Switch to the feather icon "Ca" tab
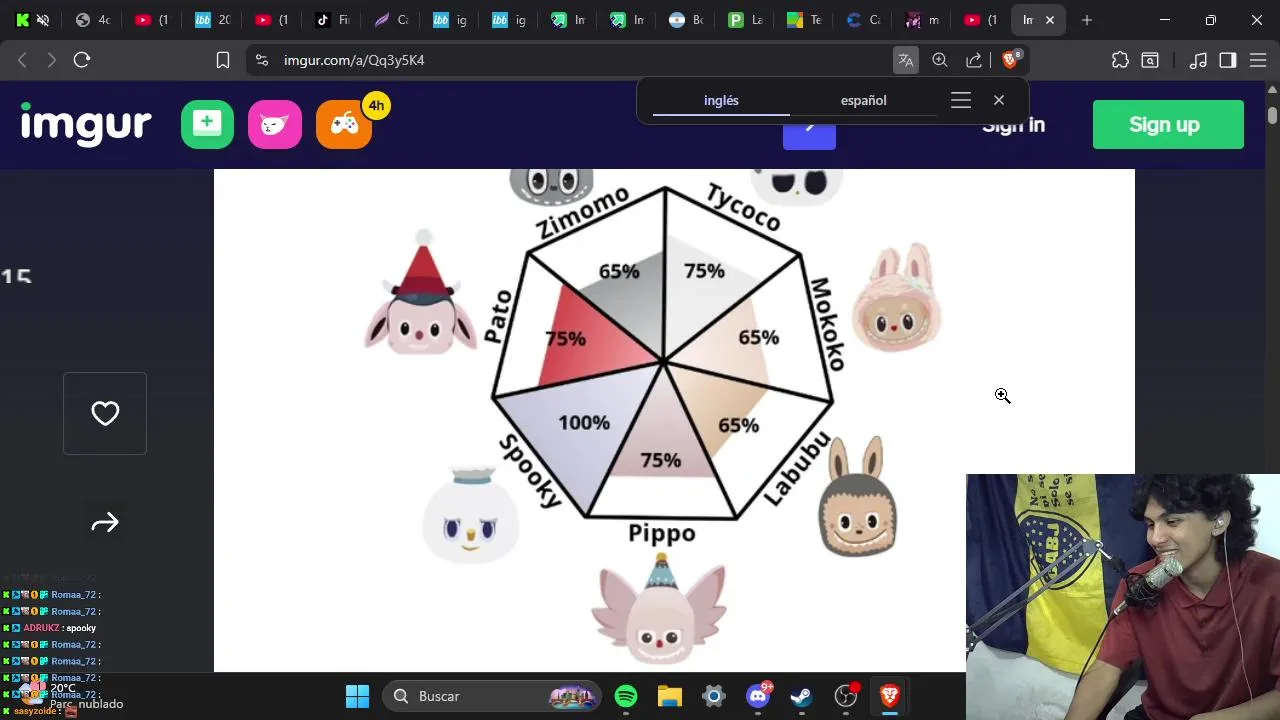 click(391, 20)
